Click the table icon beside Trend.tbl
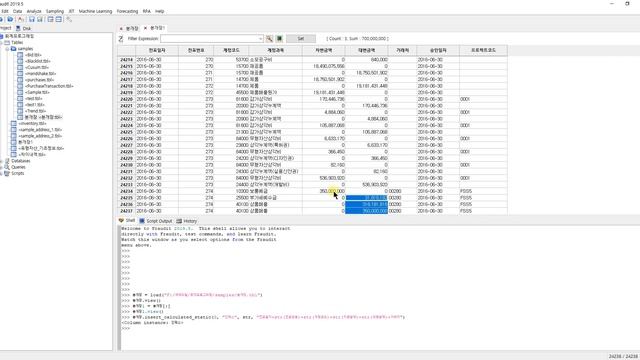Viewport: 640px width, 360px height. 20,111
